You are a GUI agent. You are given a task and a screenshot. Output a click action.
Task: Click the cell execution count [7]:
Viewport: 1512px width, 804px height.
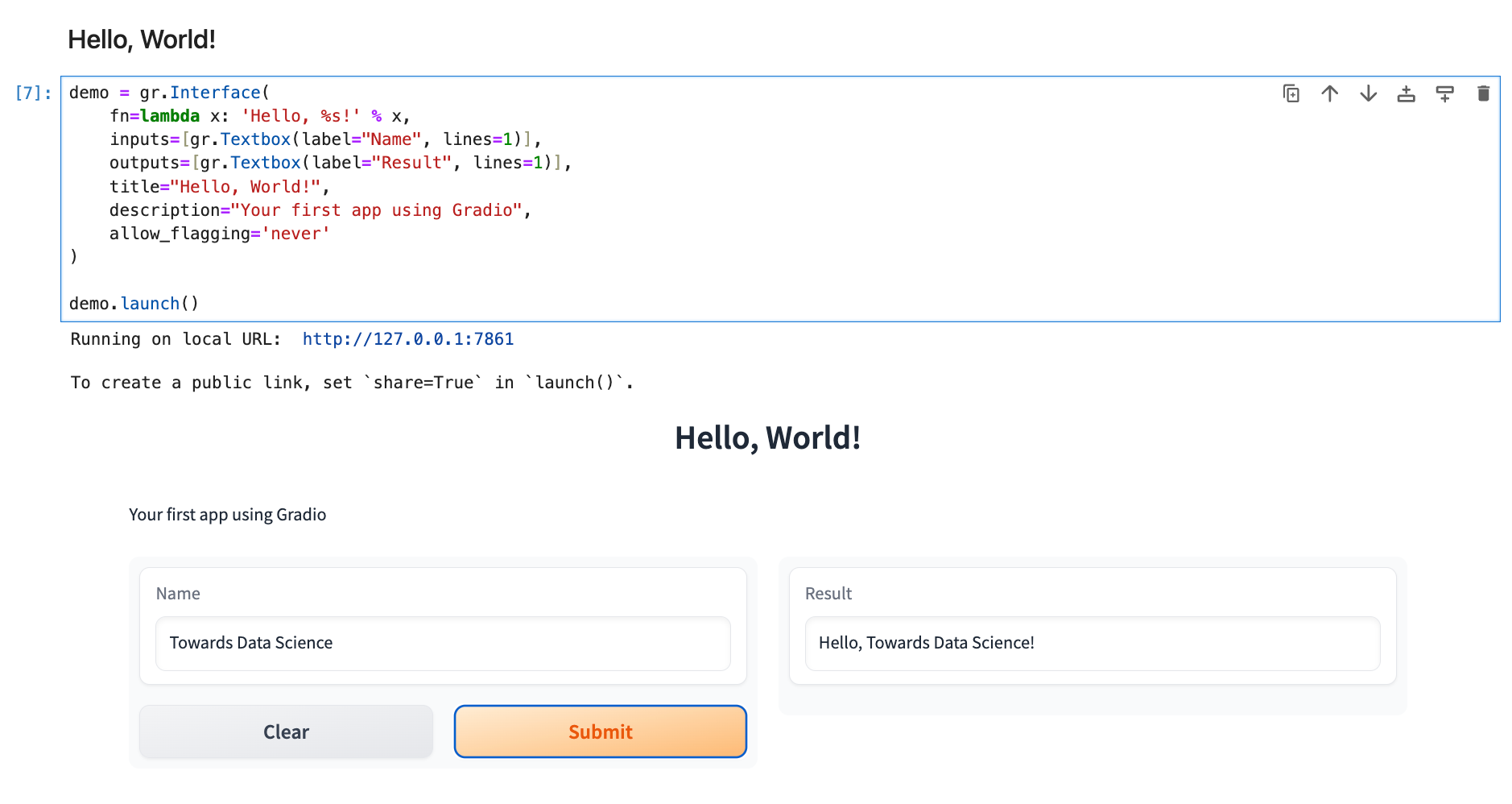pos(33,93)
